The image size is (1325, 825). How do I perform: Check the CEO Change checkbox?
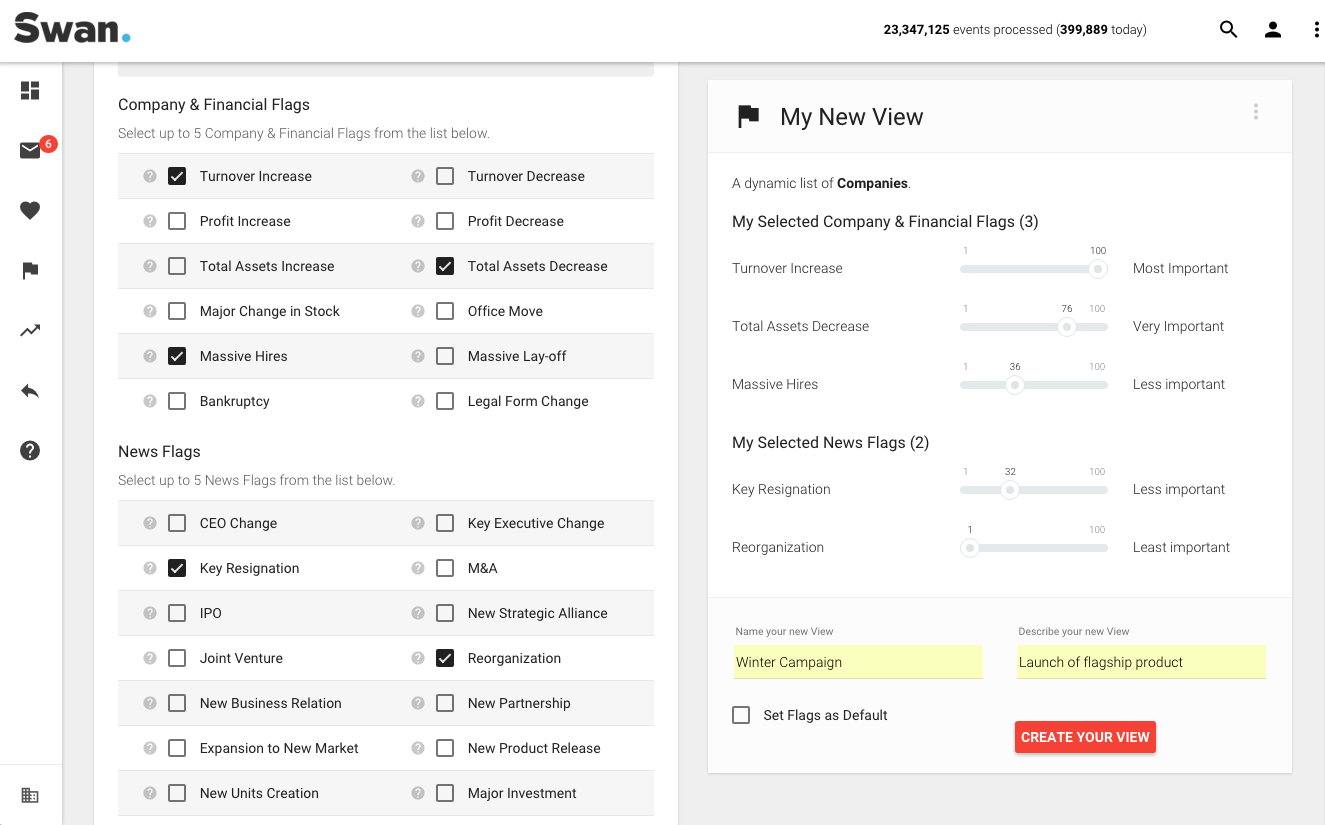177,523
